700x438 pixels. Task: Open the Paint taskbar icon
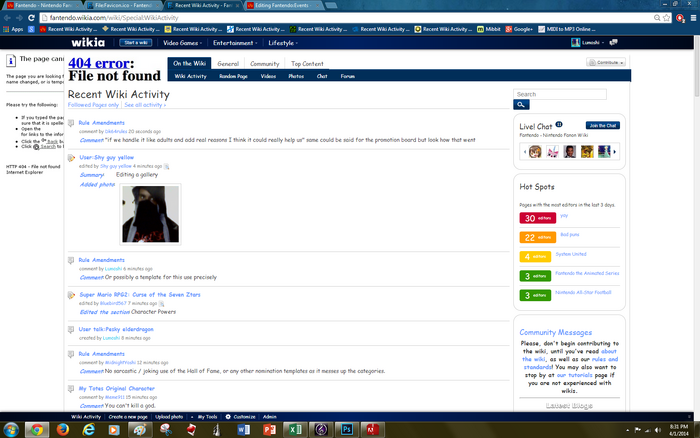(140, 430)
